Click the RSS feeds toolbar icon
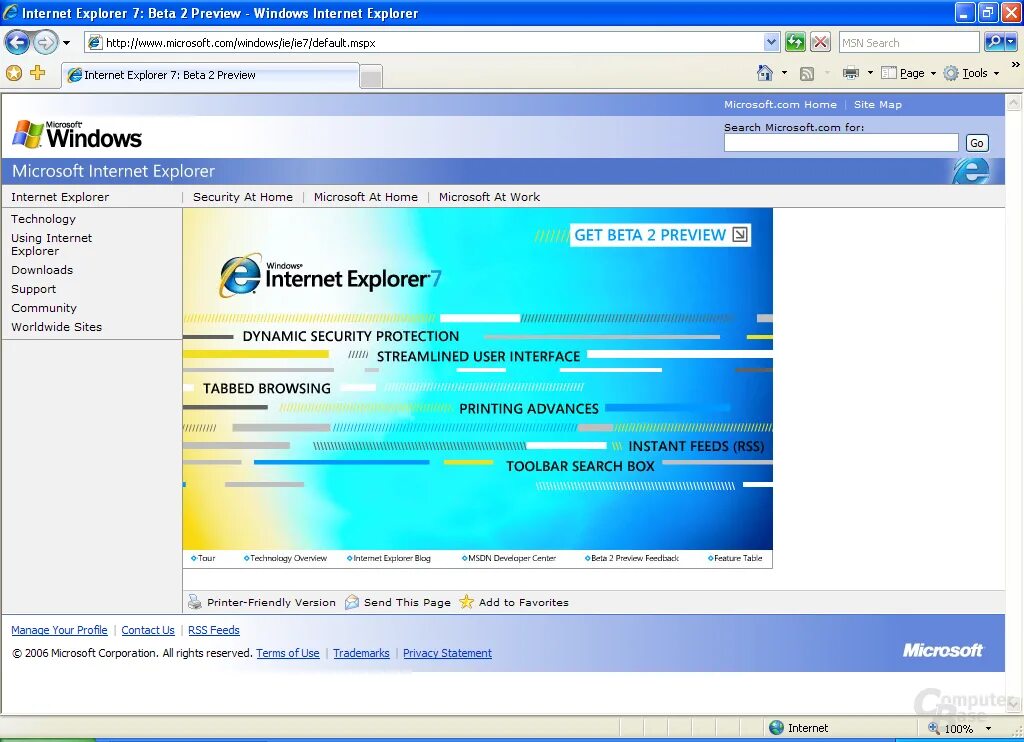The width and height of the screenshot is (1024, 742). 807,74
